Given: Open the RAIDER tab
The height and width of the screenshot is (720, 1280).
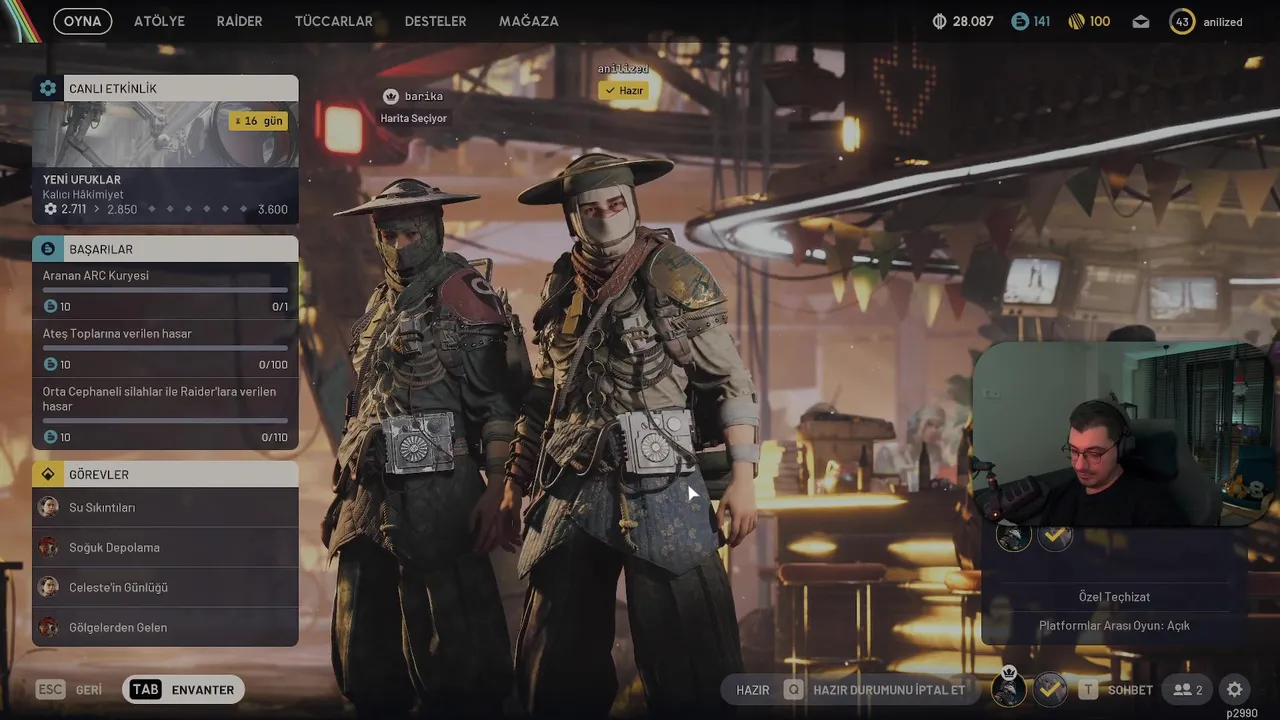Looking at the screenshot, I should [239, 21].
